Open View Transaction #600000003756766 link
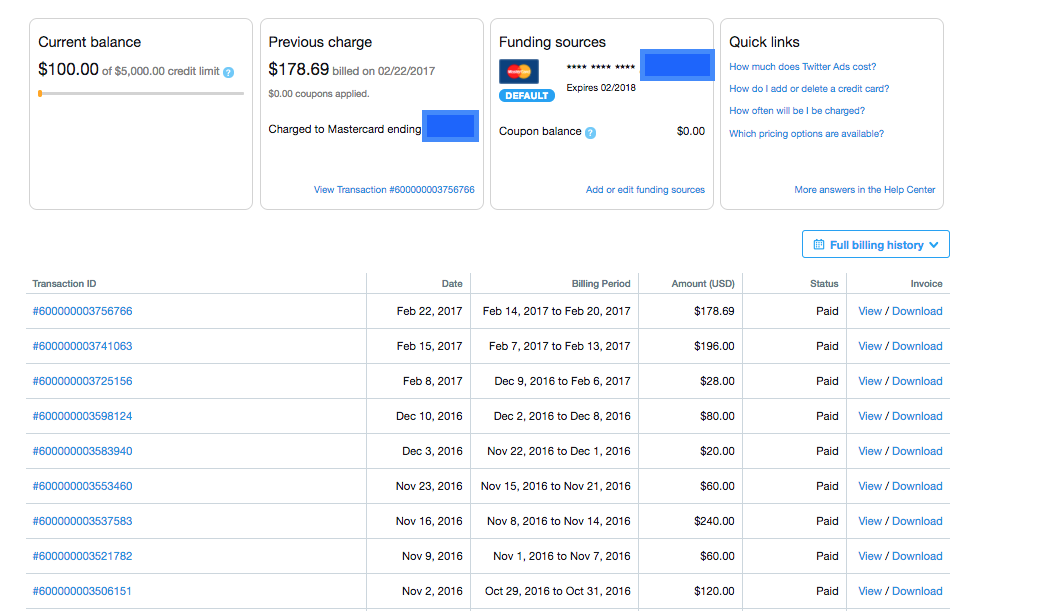 coord(394,190)
